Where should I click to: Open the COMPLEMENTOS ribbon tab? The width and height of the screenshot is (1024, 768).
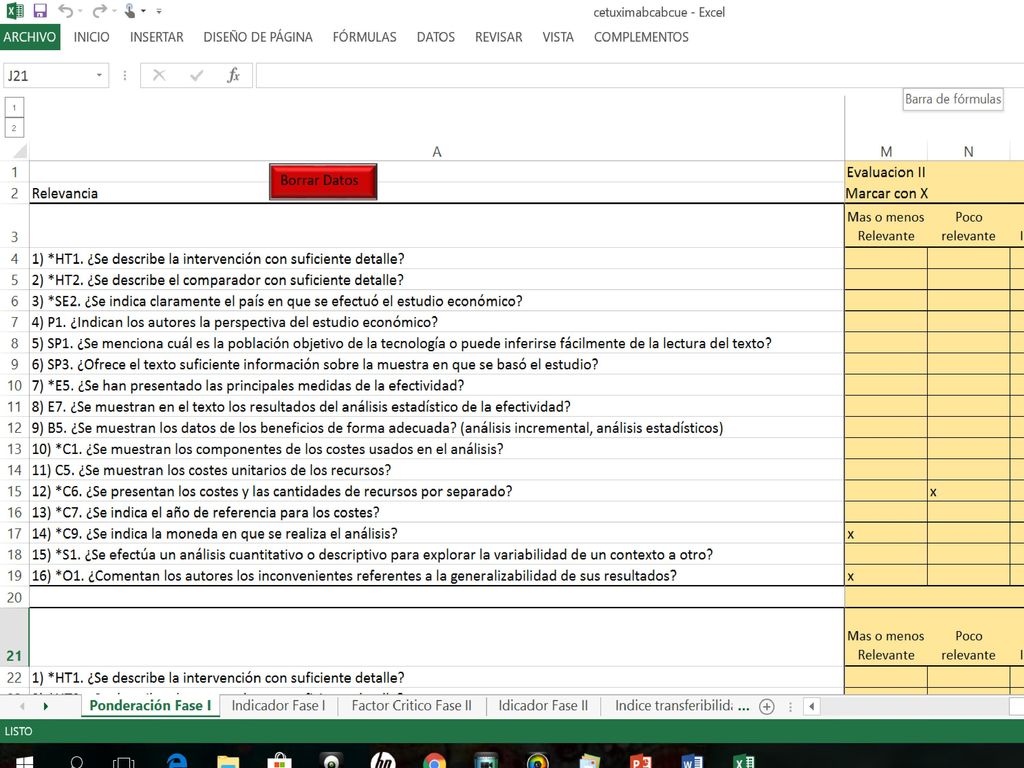click(x=641, y=37)
